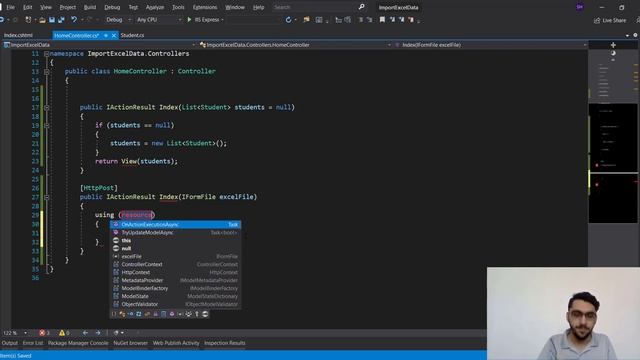Open the Error List panel tab
The width and height of the screenshot is (640, 360).
[33, 343]
